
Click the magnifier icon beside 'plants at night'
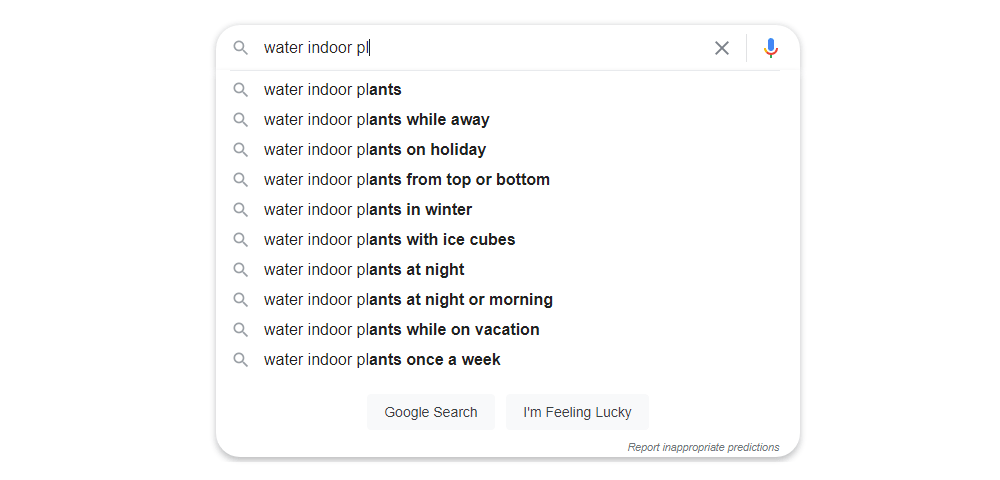240,269
